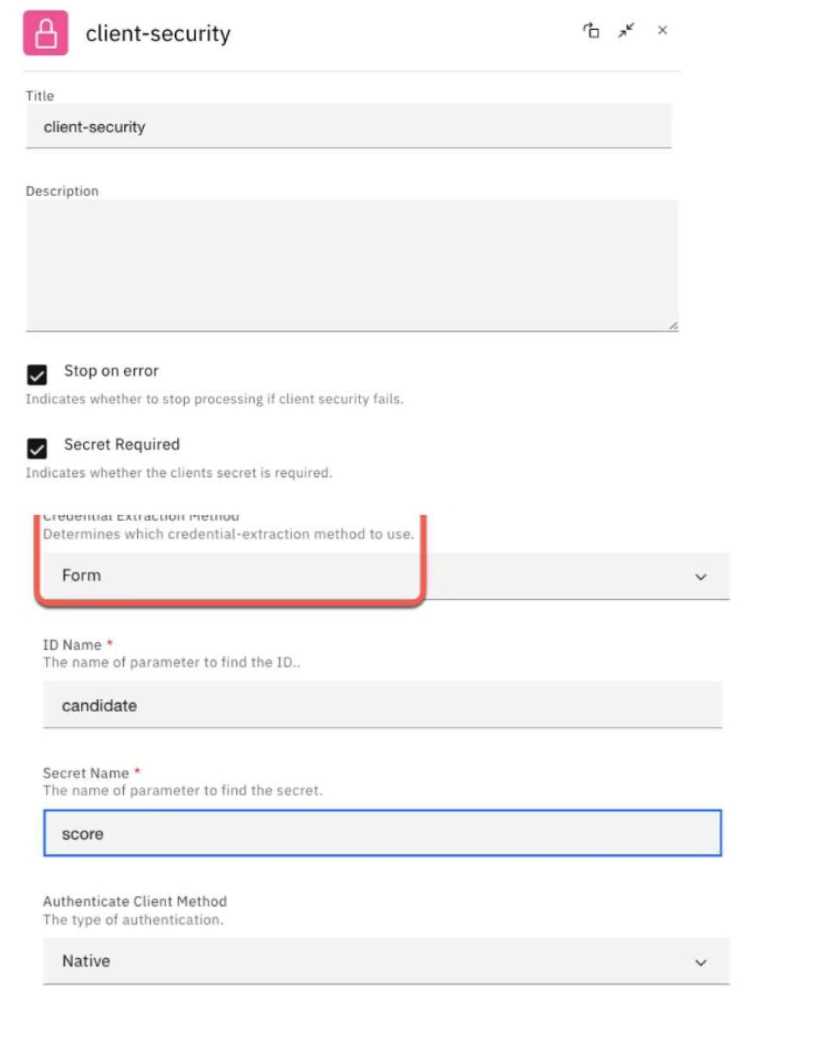Collapse the panel with the inward-arrows icon
836x1037 pixels.
626,31
